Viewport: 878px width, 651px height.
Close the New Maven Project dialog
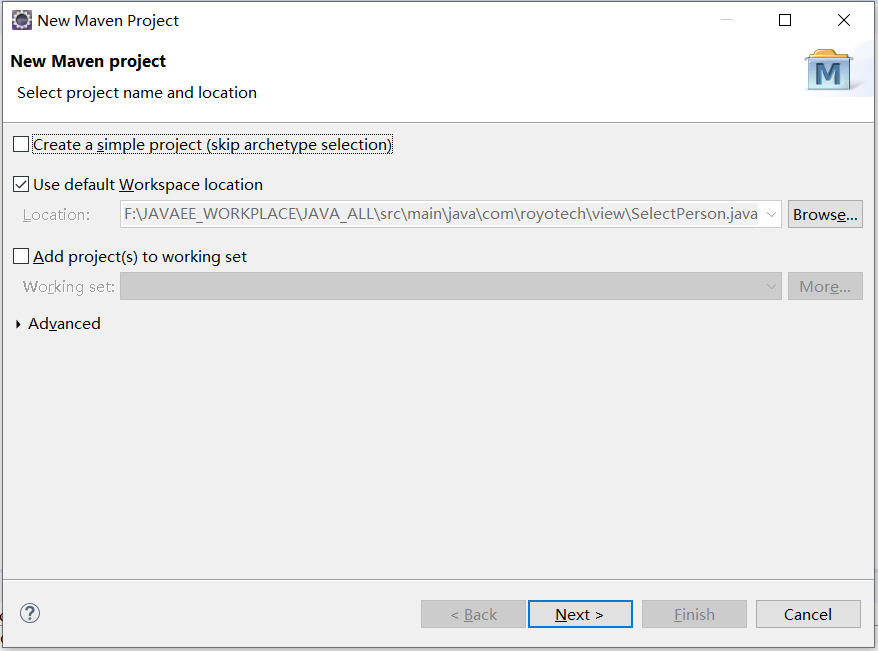click(844, 21)
